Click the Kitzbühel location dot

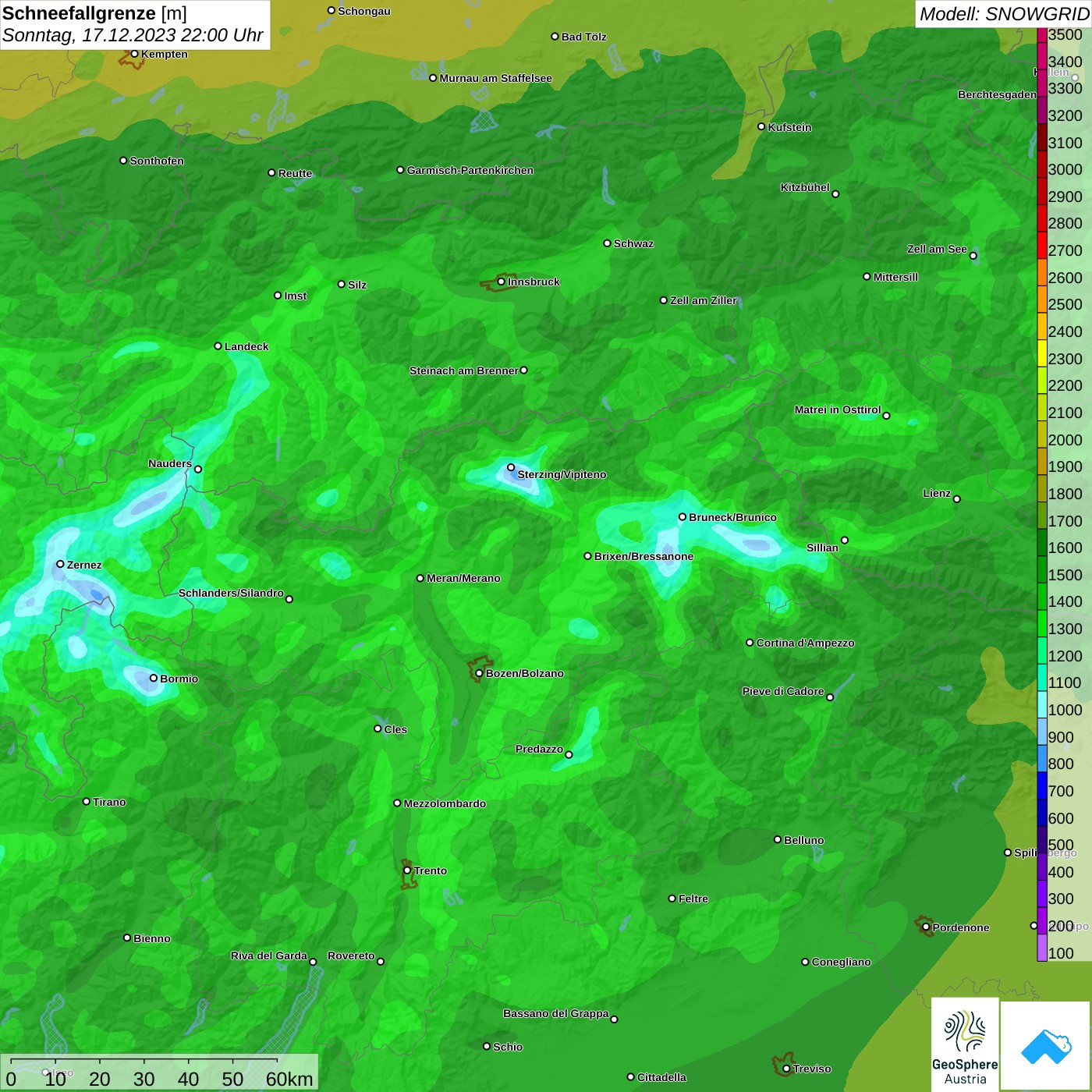(x=835, y=194)
